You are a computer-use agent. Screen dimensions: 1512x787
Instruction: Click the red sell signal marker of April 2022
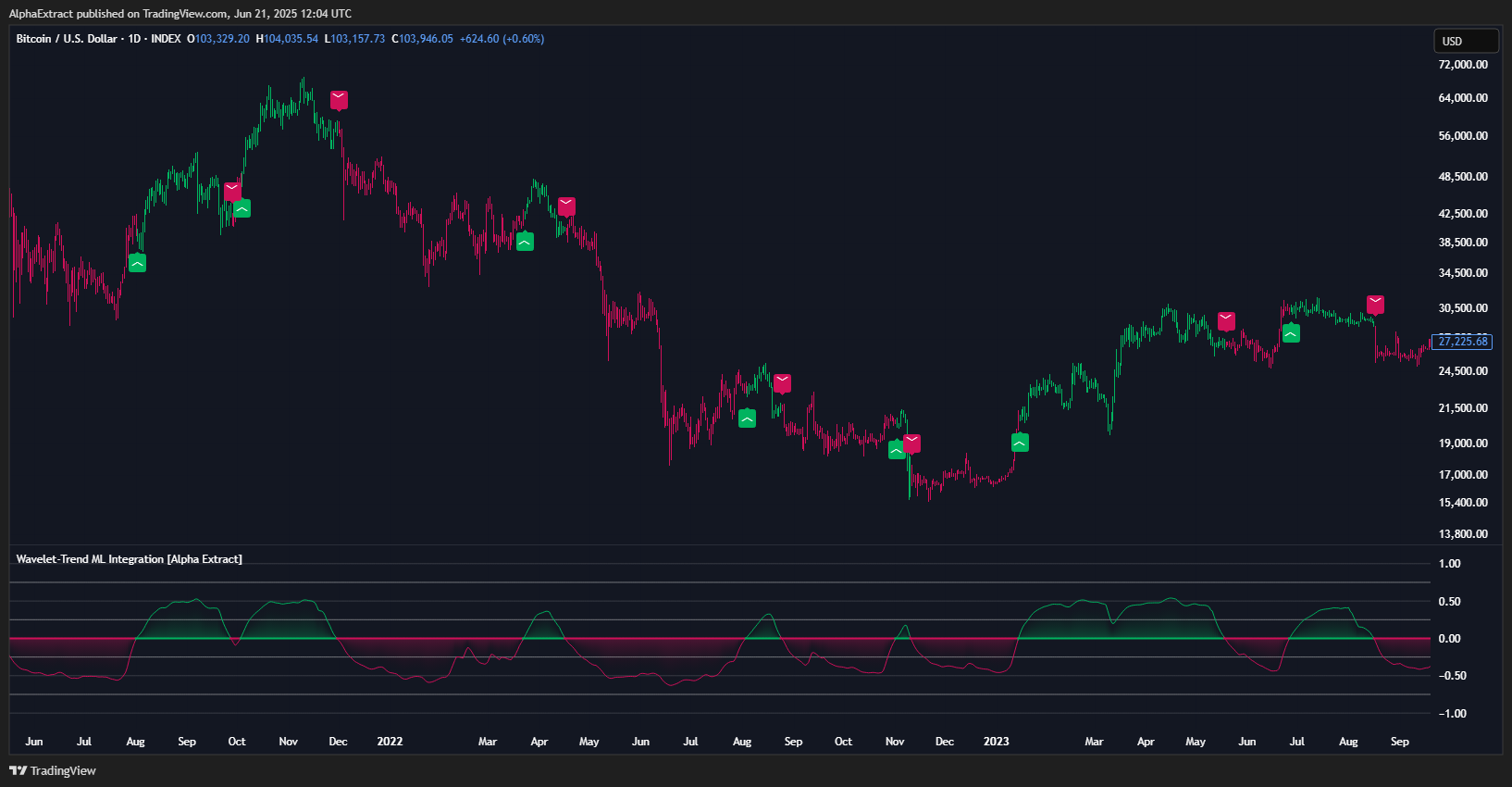[566, 206]
